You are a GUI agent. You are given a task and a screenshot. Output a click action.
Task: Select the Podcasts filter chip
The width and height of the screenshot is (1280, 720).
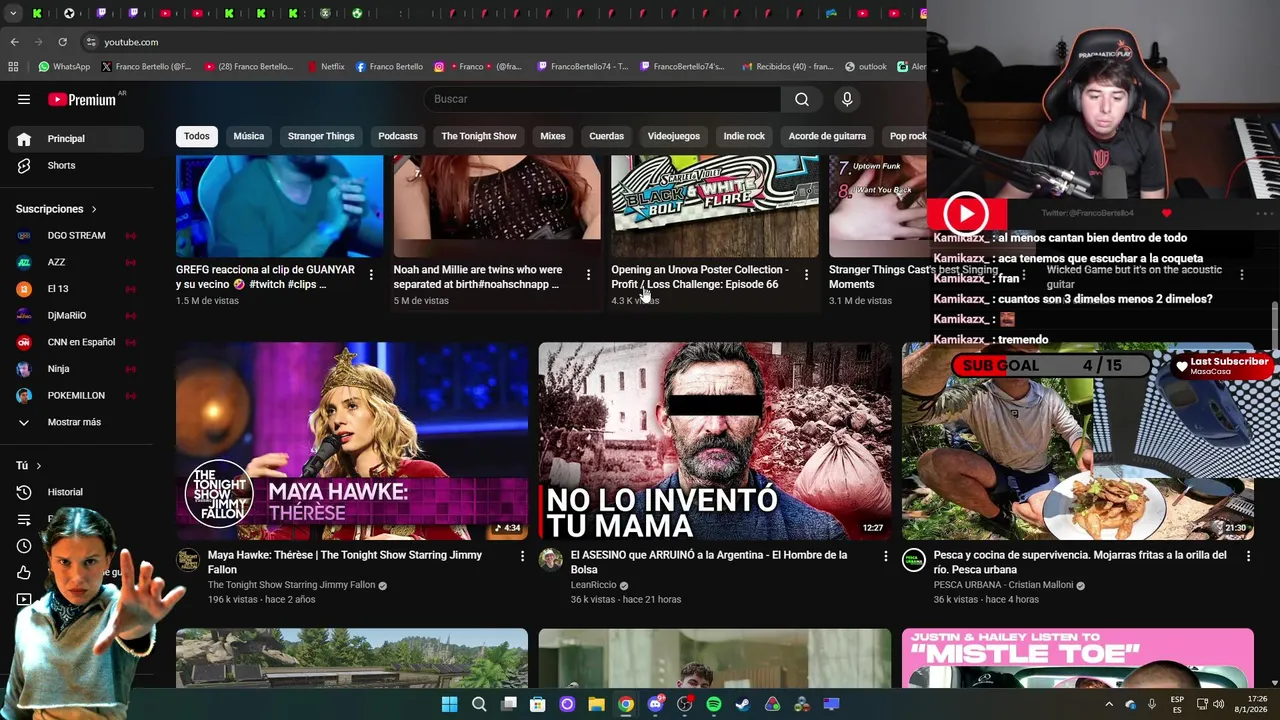(398, 136)
